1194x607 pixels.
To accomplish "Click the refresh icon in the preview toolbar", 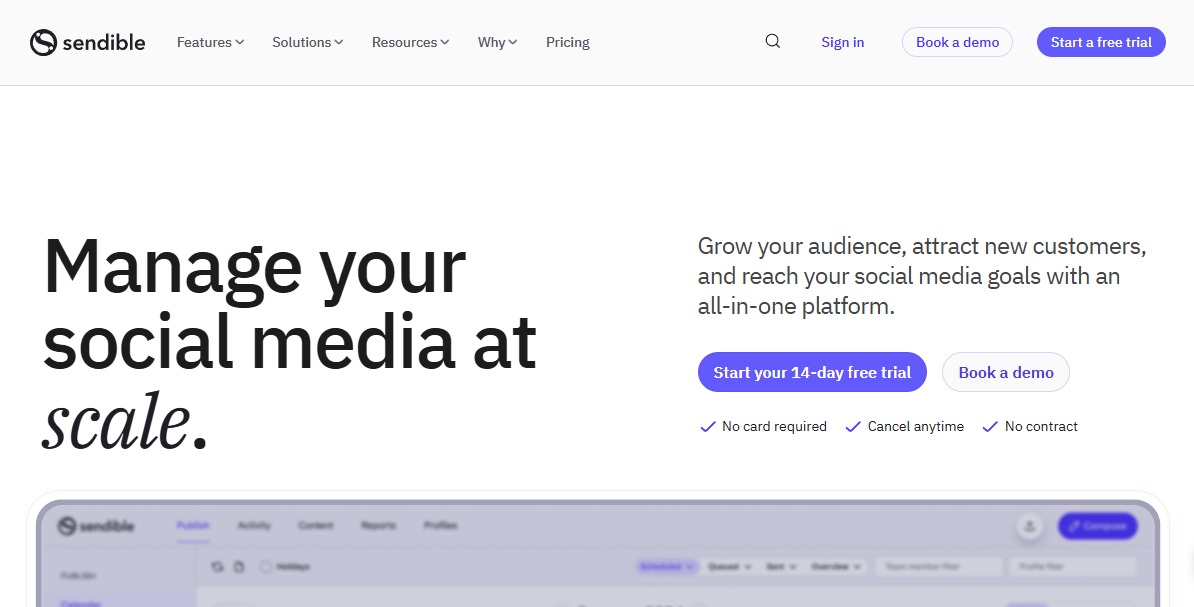I will 218,567.
